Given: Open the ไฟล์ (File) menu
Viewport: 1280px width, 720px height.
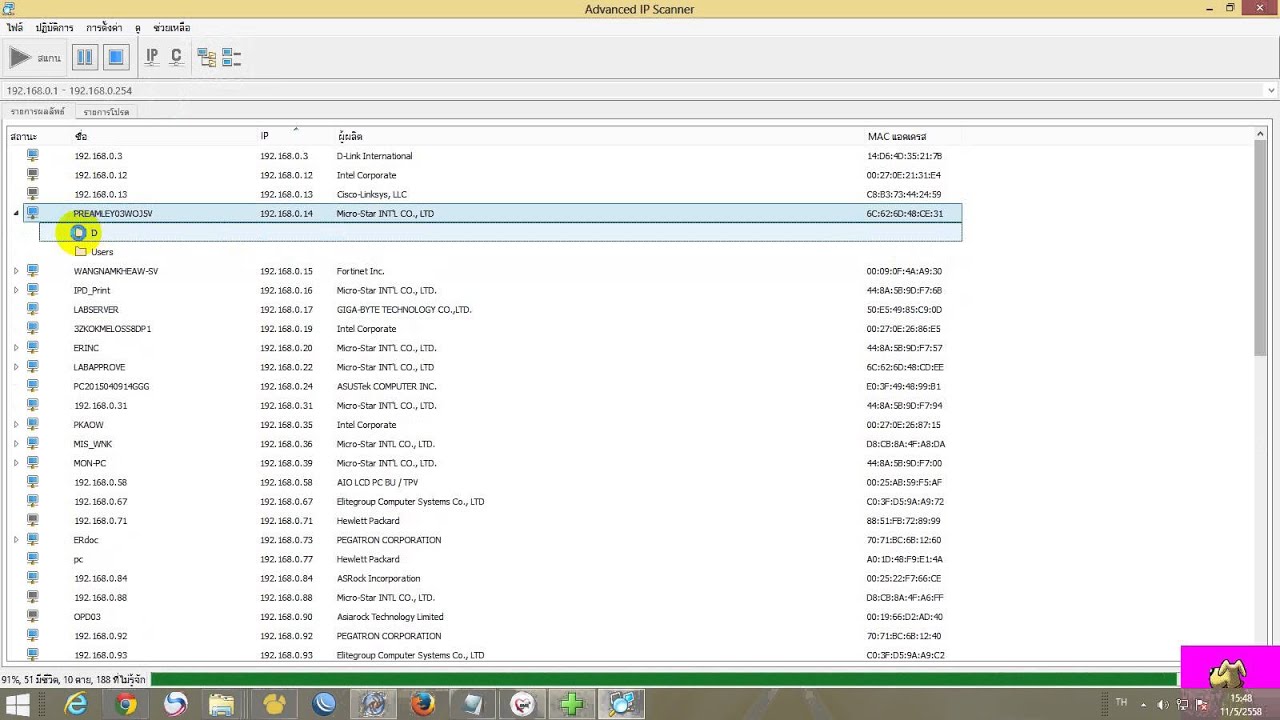Looking at the screenshot, I should [x=14, y=28].
